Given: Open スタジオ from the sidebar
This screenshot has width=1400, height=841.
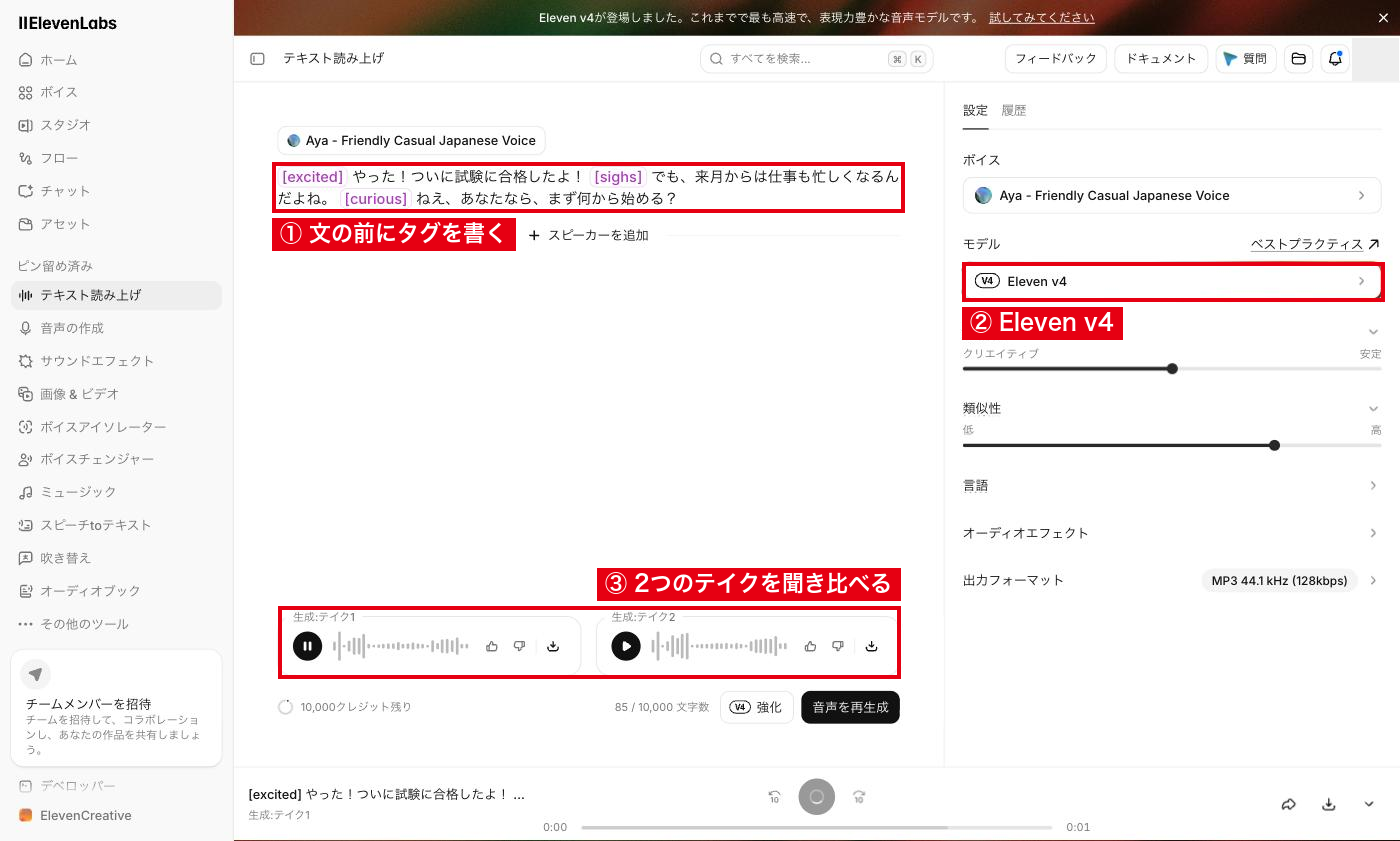Looking at the screenshot, I should click(x=116, y=125).
